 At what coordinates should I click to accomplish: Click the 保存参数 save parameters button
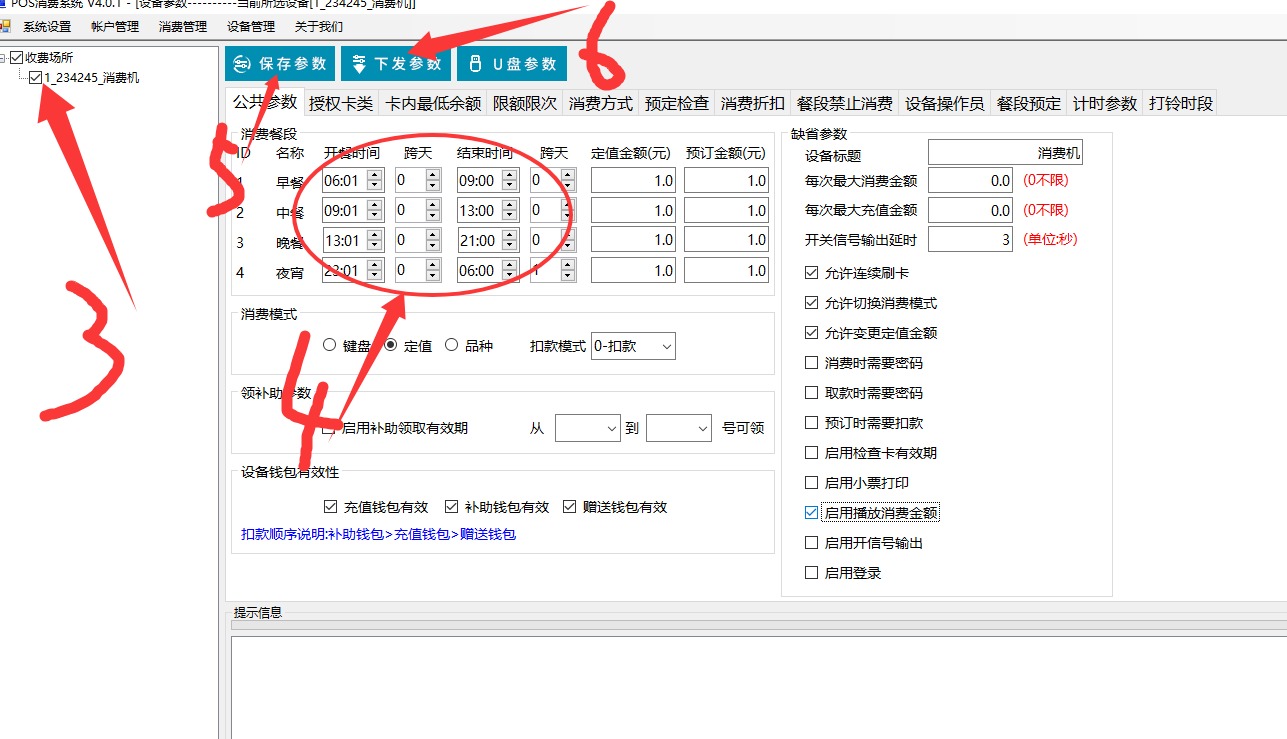pyautogui.click(x=279, y=64)
